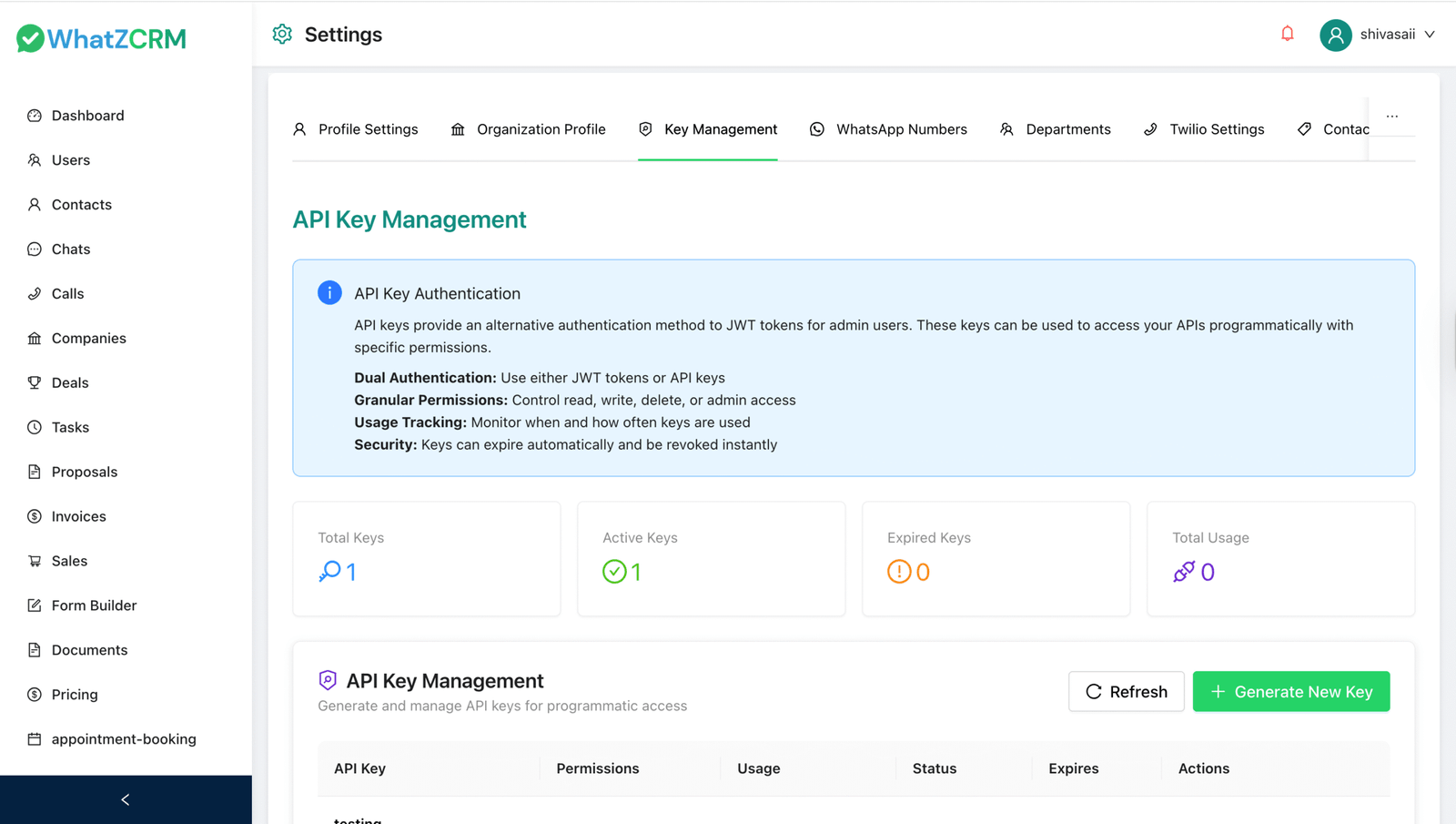The height and width of the screenshot is (824, 1456).
Task: Open the Companies section
Action: pyautogui.click(x=88, y=338)
